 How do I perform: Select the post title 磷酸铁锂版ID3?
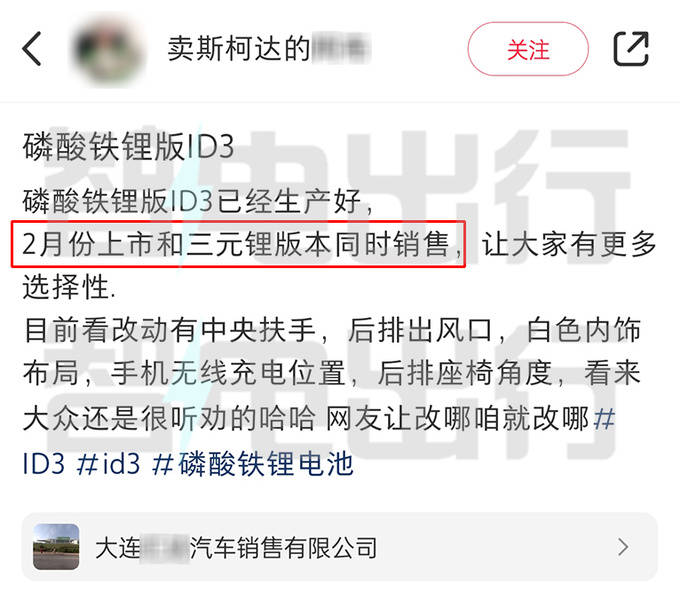tap(128, 146)
